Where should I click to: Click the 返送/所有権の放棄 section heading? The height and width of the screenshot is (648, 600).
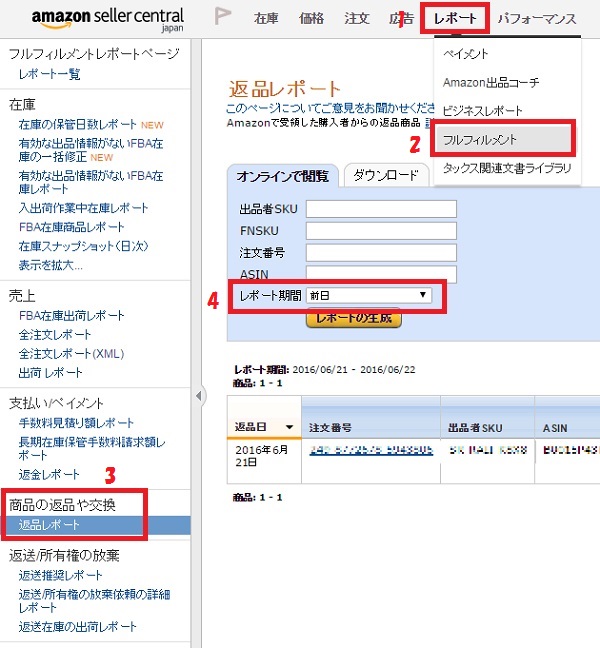coord(64,555)
